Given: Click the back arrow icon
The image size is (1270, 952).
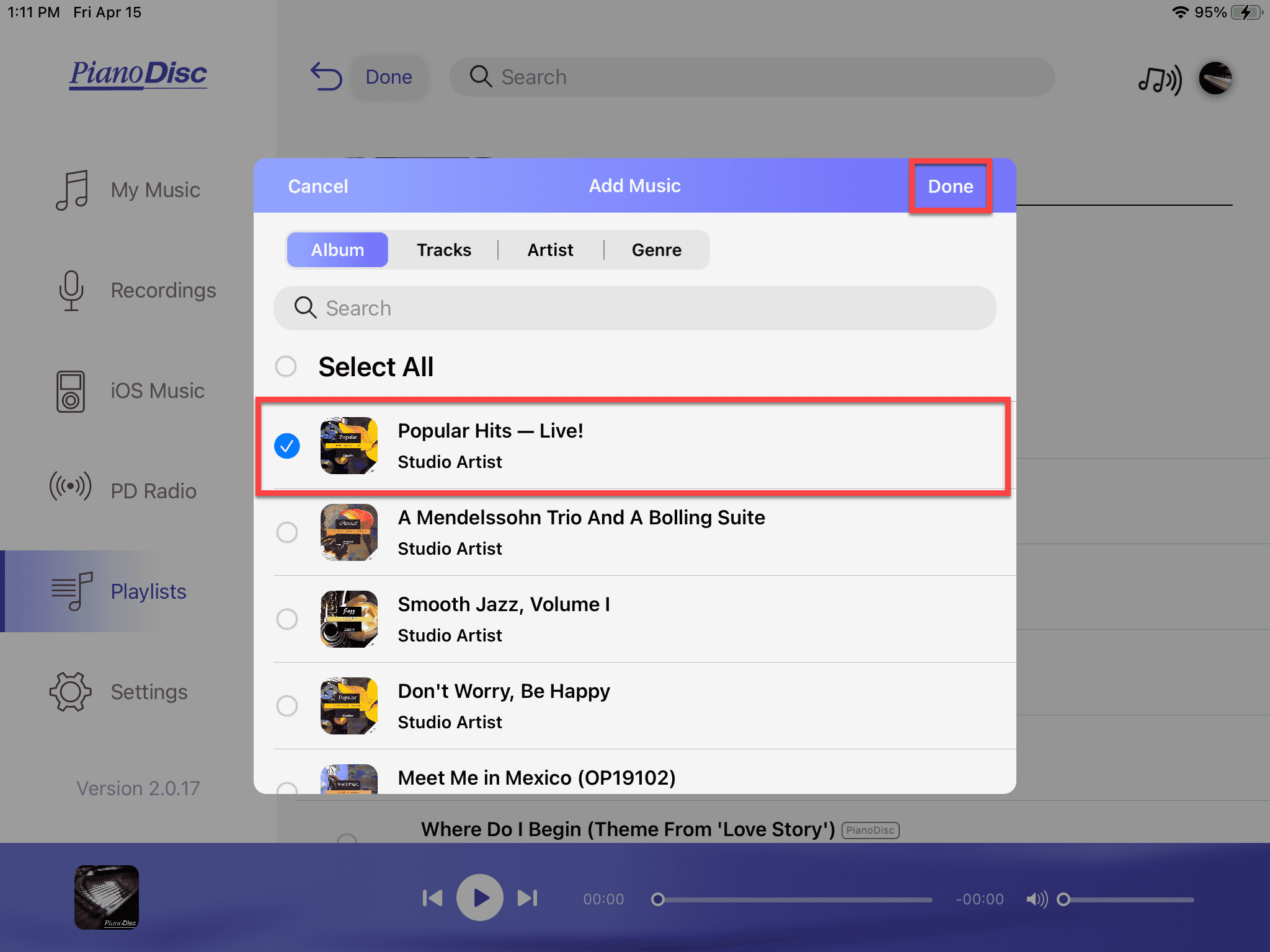Looking at the screenshot, I should click(326, 77).
